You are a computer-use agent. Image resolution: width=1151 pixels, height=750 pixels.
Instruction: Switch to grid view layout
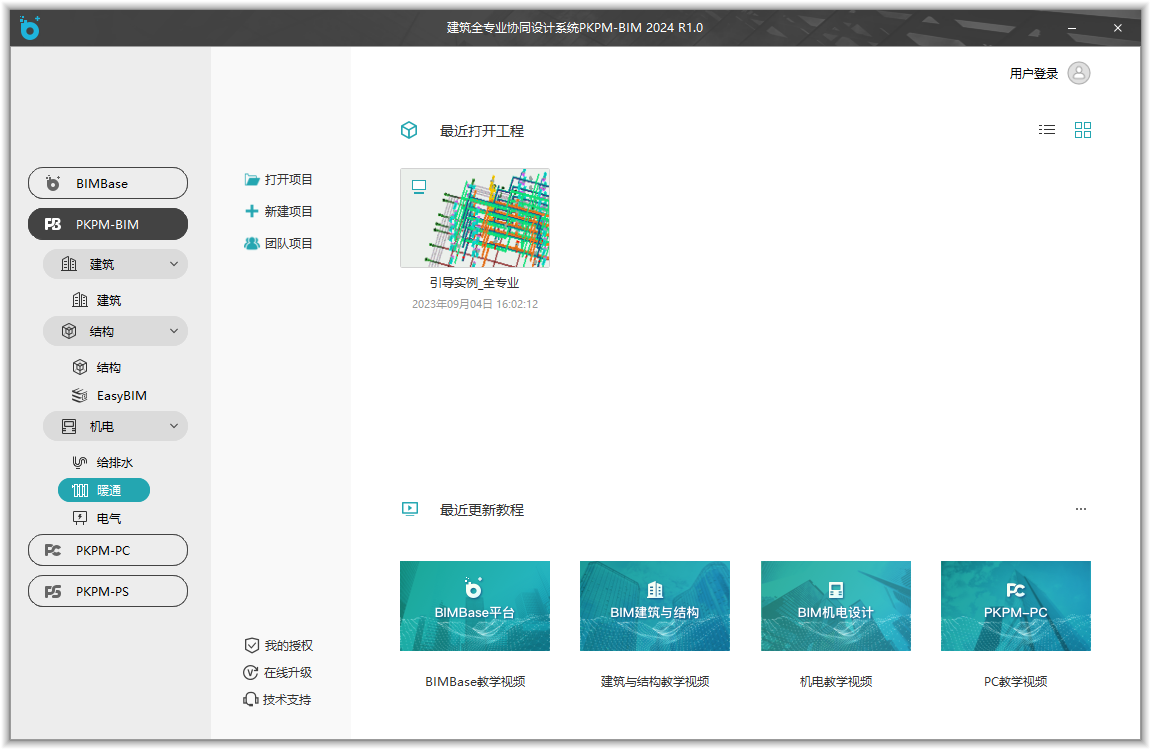1083,130
